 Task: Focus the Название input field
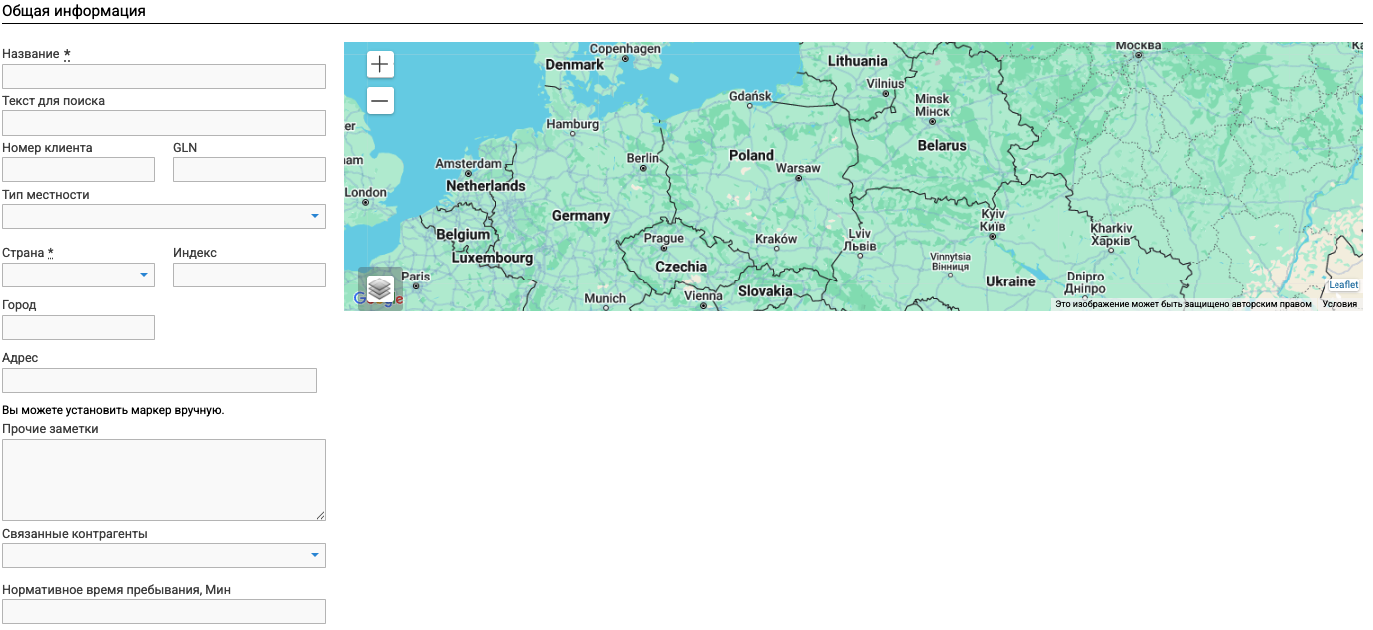tap(164, 77)
